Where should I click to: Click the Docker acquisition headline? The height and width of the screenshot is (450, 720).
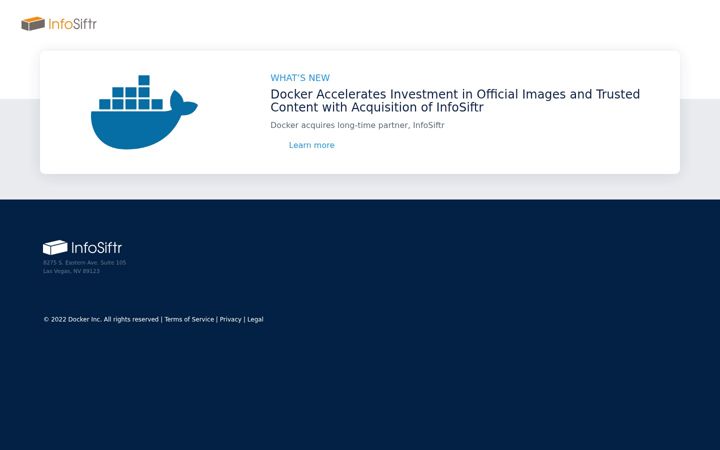click(x=455, y=101)
